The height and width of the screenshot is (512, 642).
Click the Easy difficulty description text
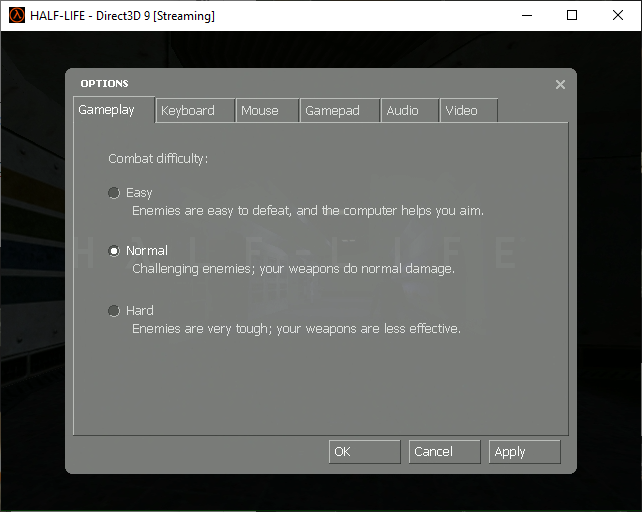pyautogui.click(x=307, y=211)
